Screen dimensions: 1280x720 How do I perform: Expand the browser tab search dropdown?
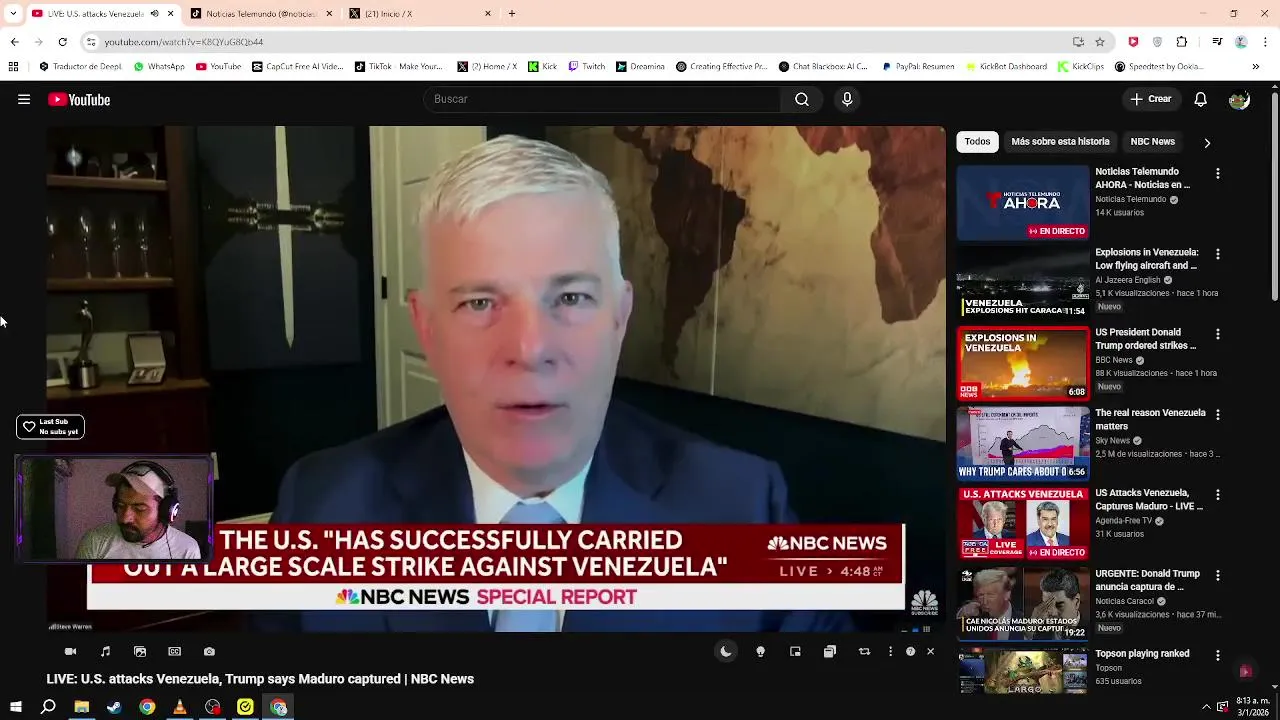pos(13,14)
